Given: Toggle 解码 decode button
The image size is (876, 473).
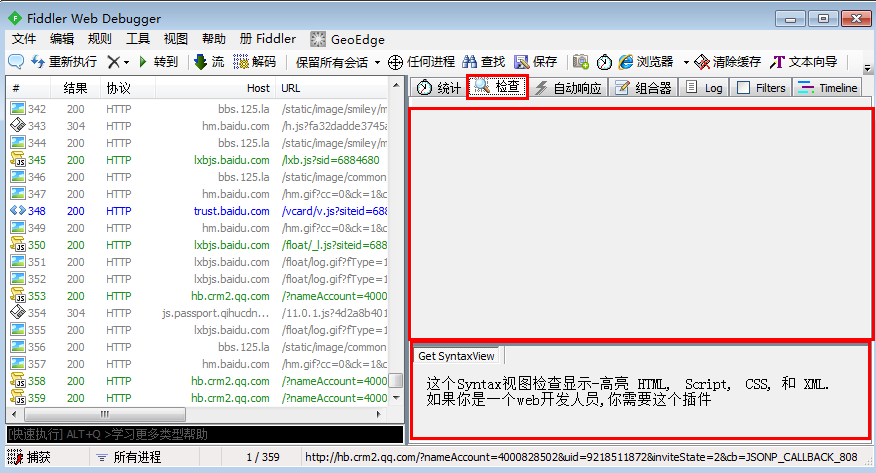Looking at the screenshot, I should (255, 61).
